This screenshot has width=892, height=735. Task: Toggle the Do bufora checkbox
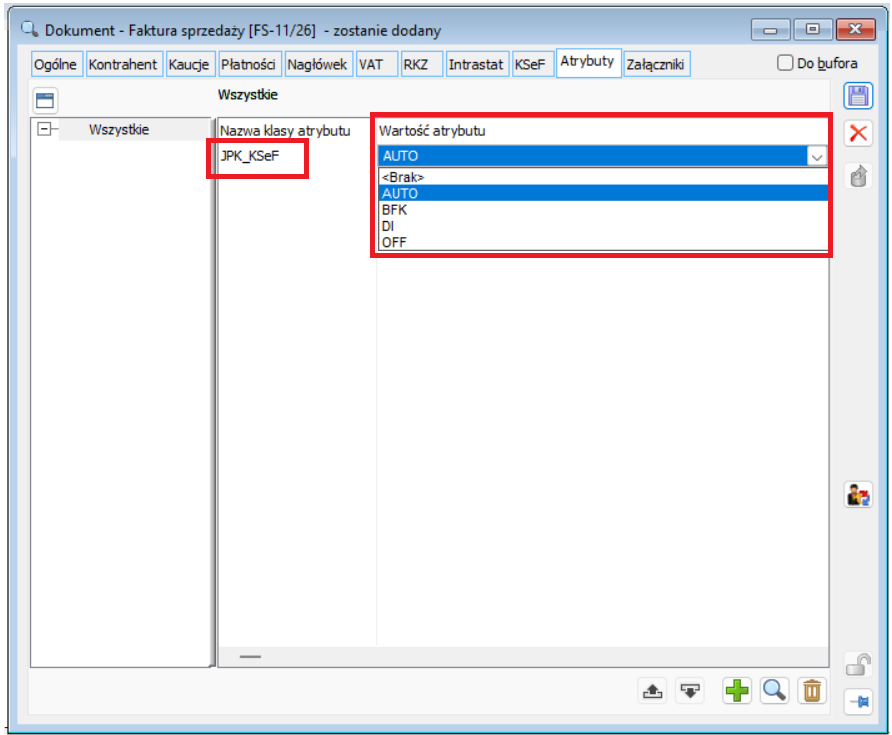point(785,63)
